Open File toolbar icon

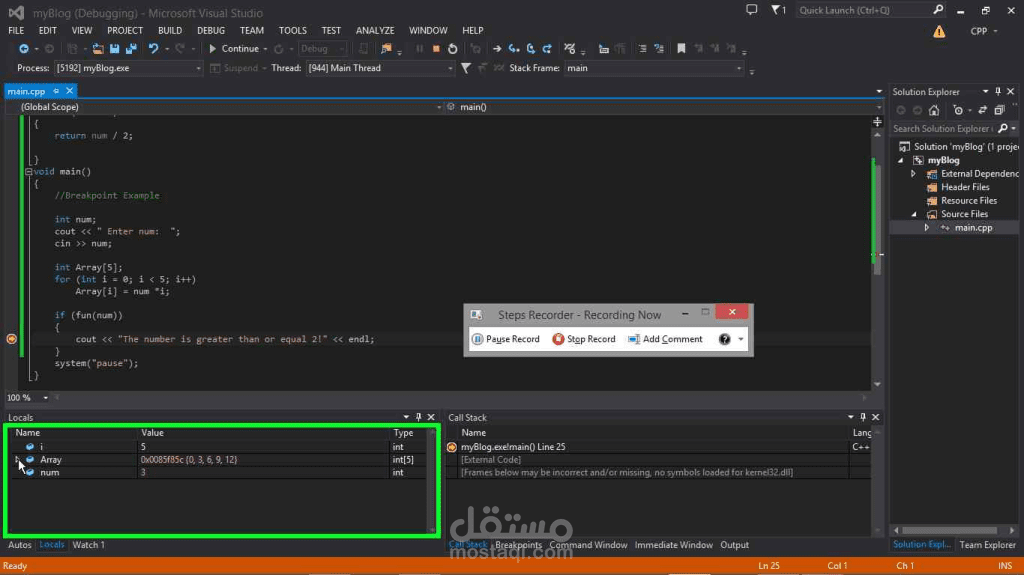(x=97, y=48)
